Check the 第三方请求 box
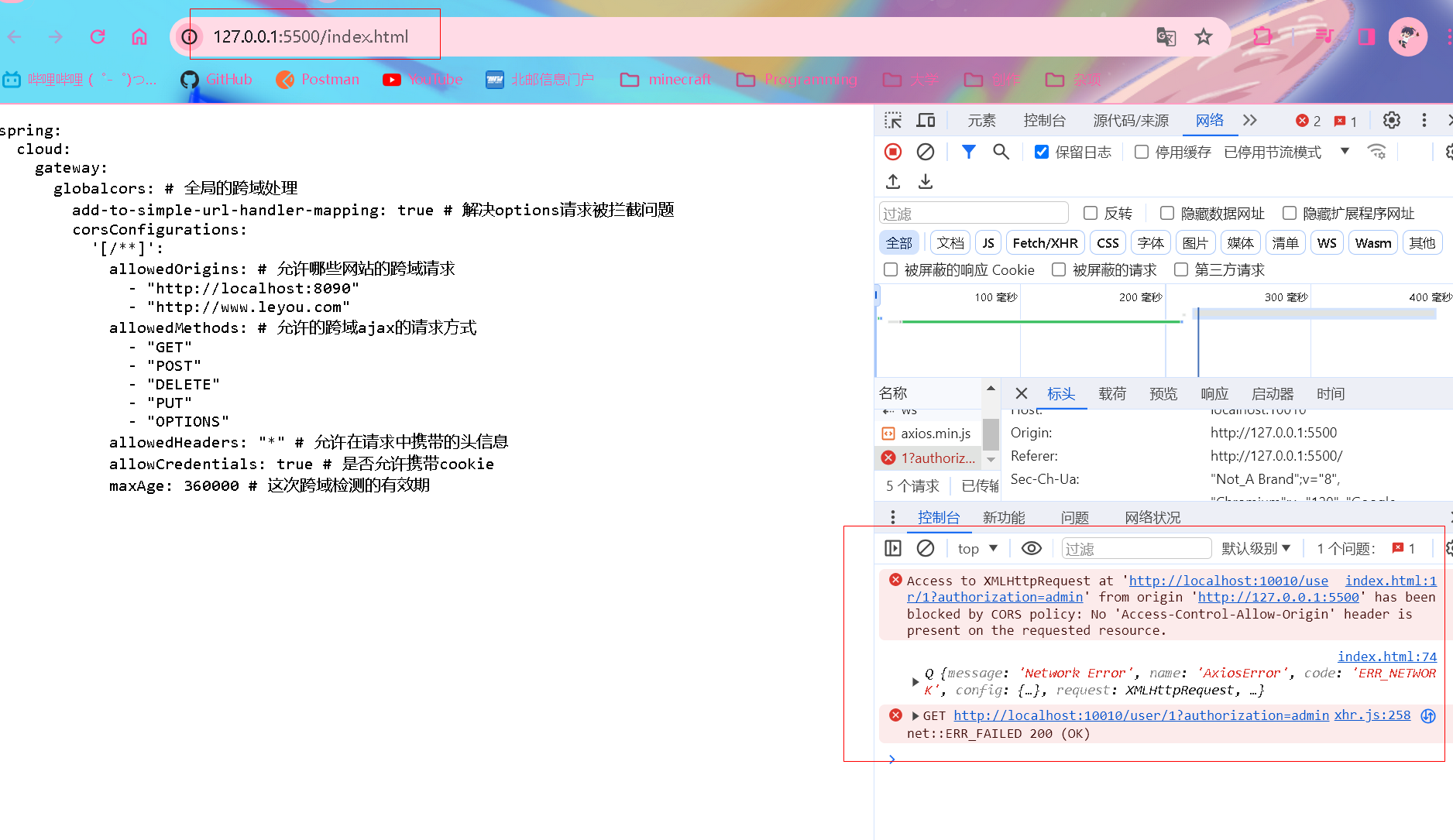This screenshot has height=840, width=1453. tap(1181, 269)
